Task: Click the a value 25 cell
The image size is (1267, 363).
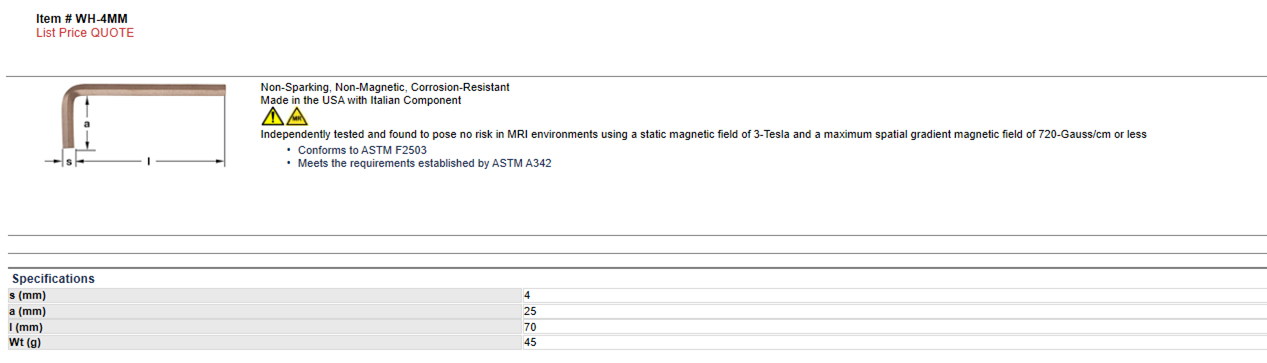Action: pyautogui.click(x=894, y=311)
